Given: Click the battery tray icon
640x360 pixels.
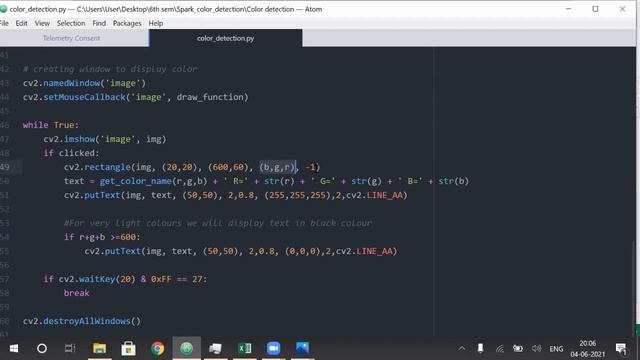Looking at the screenshot, I should pos(518,348).
